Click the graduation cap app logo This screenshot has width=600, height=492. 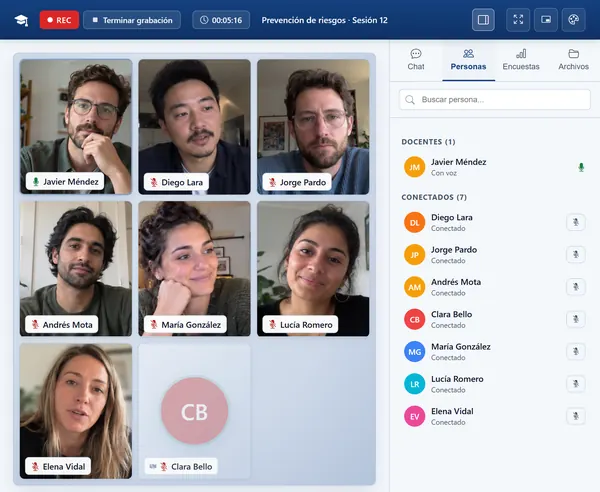21,20
